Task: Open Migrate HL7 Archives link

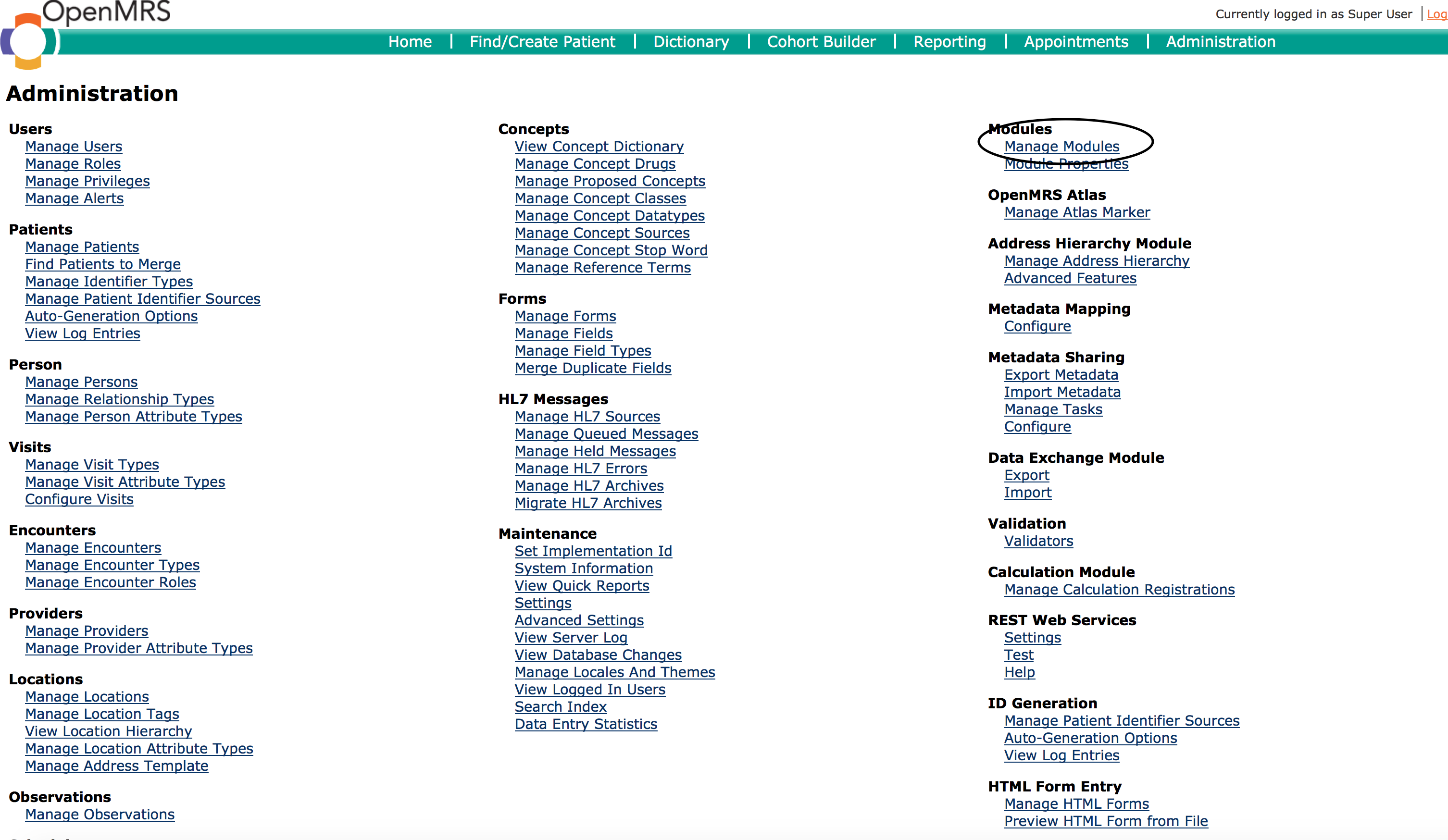Action: pos(588,503)
